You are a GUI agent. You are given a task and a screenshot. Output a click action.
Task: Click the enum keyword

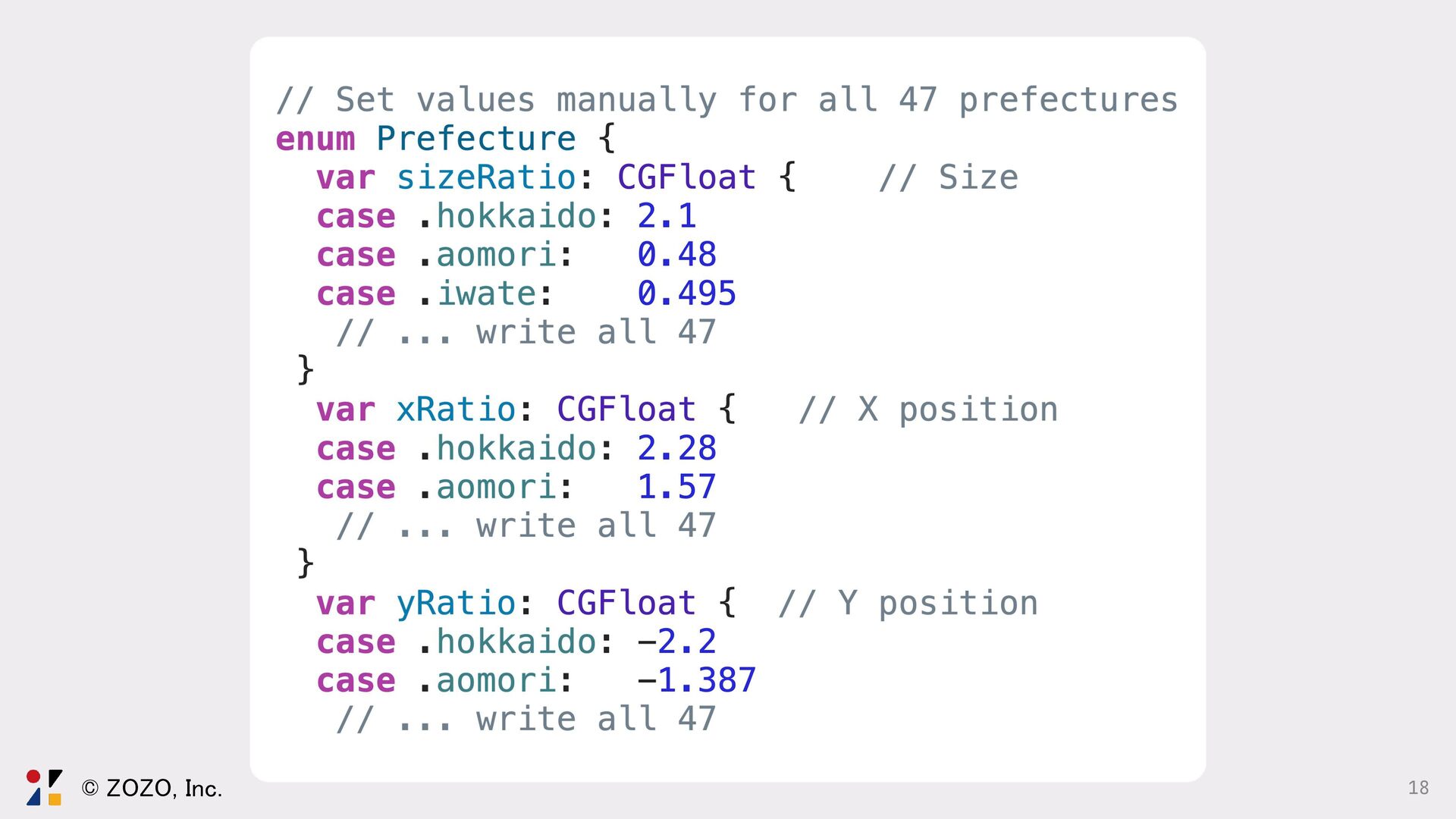pyautogui.click(x=315, y=140)
